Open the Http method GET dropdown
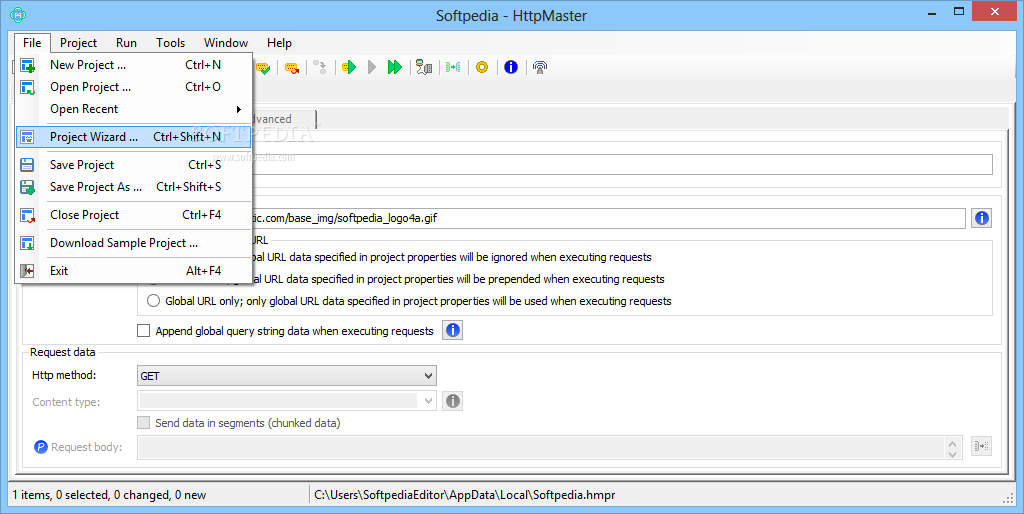 click(x=287, y=376)
